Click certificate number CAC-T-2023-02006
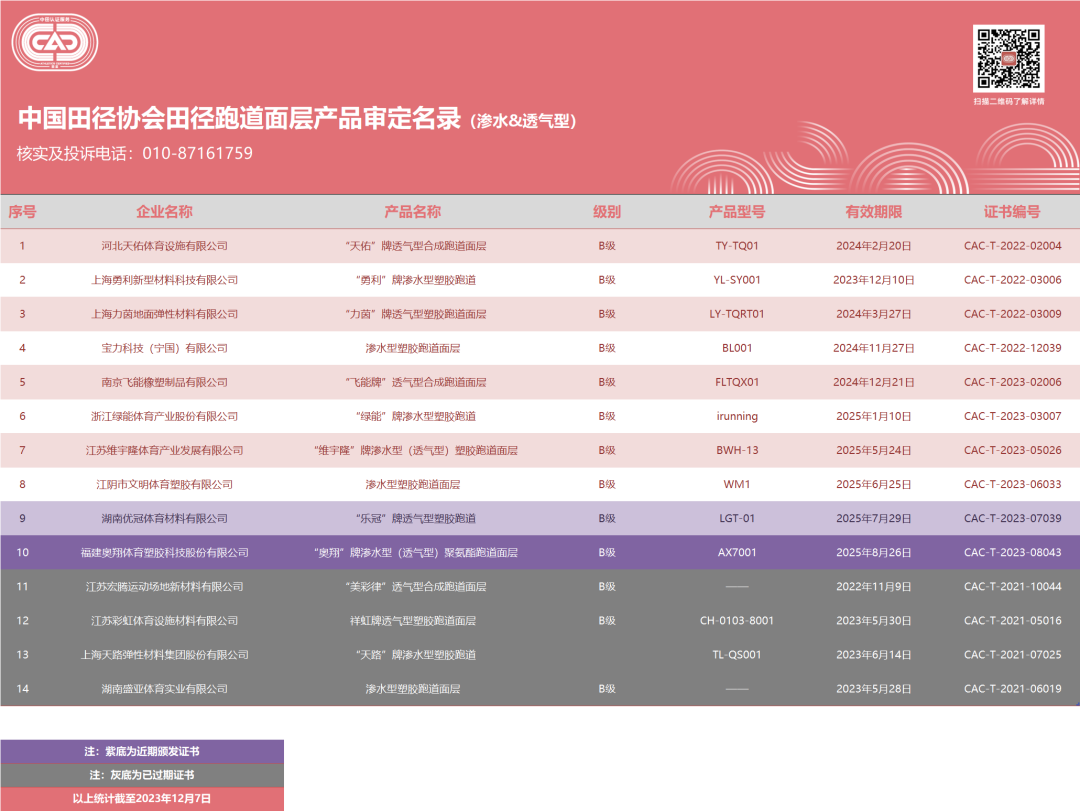Screen dimensions: 1080x811 [x=1012, y=382]
